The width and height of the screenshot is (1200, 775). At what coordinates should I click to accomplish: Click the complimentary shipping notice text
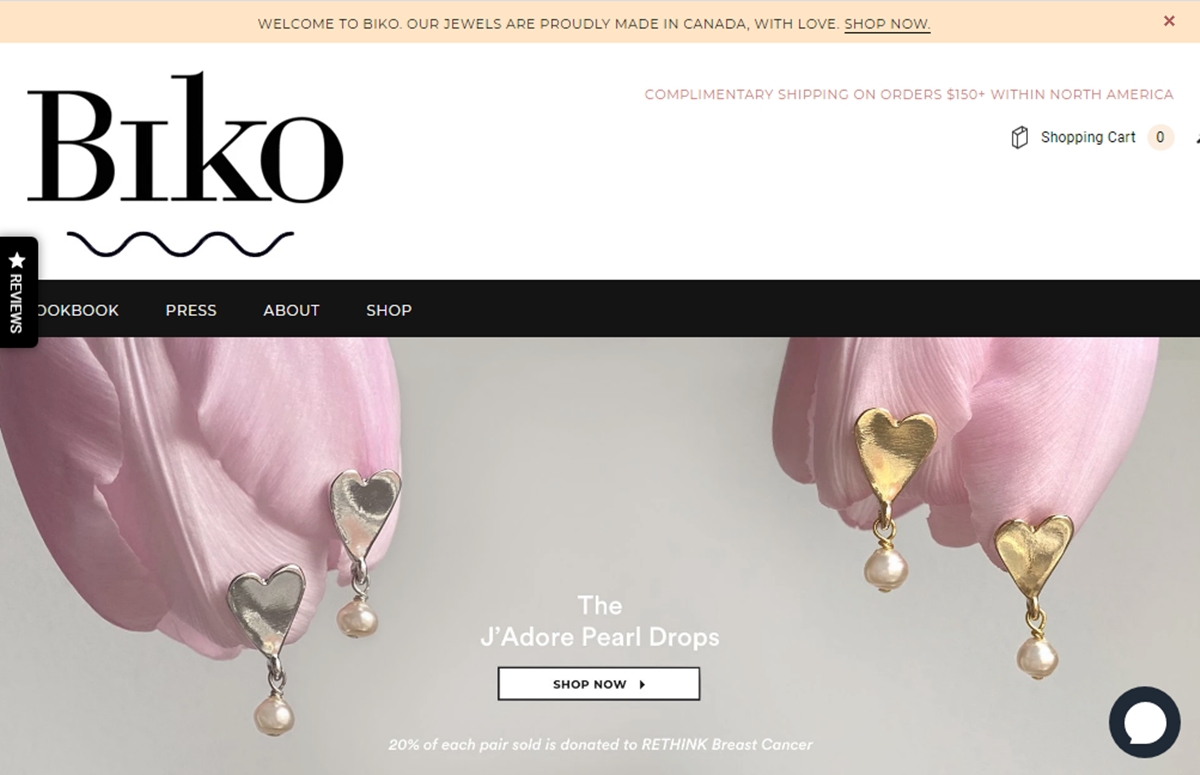tap(909, 94)
